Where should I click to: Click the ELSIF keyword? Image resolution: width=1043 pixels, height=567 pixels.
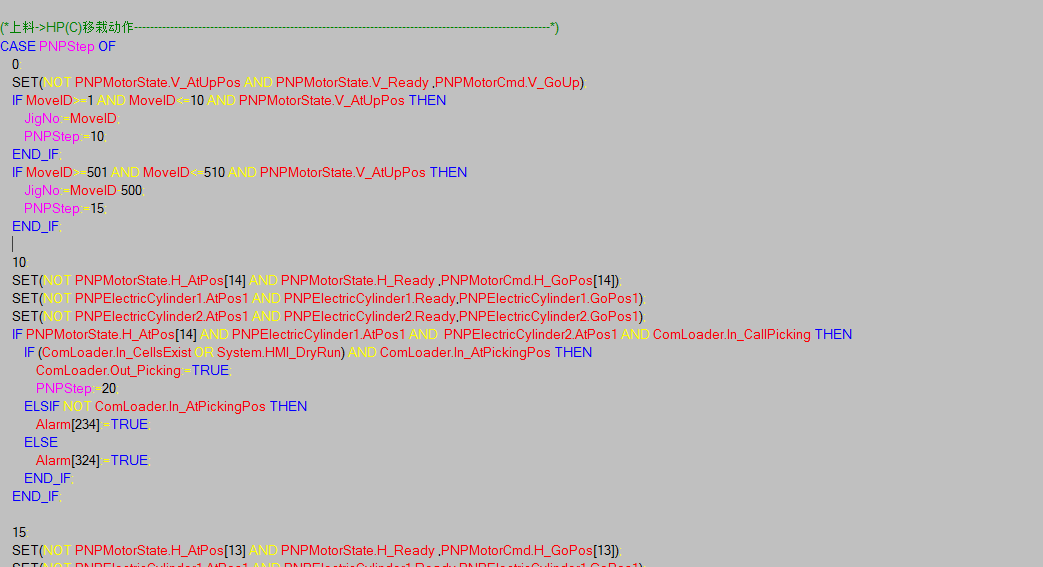click(41, 406)
